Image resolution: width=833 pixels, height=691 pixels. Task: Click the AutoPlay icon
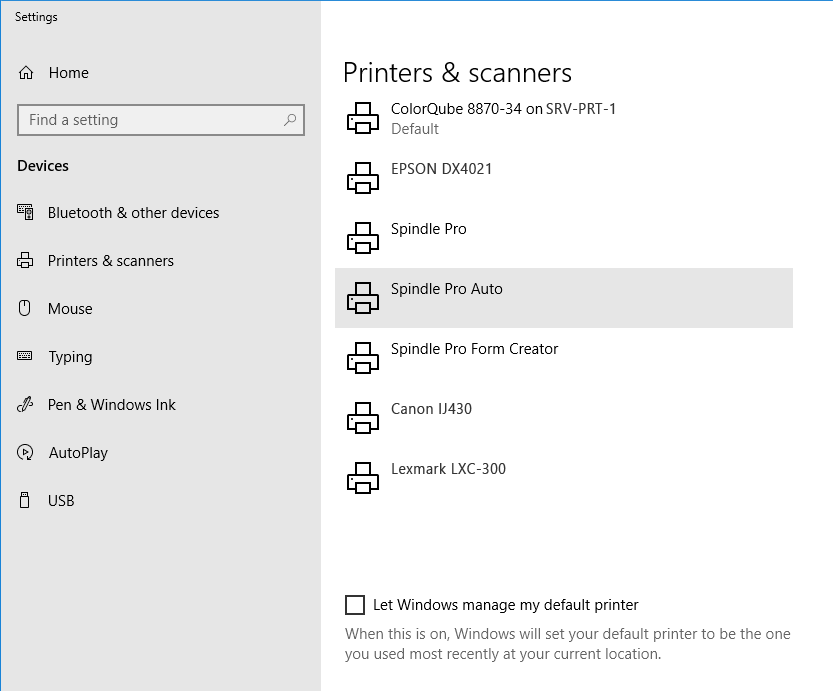(25, 453)
